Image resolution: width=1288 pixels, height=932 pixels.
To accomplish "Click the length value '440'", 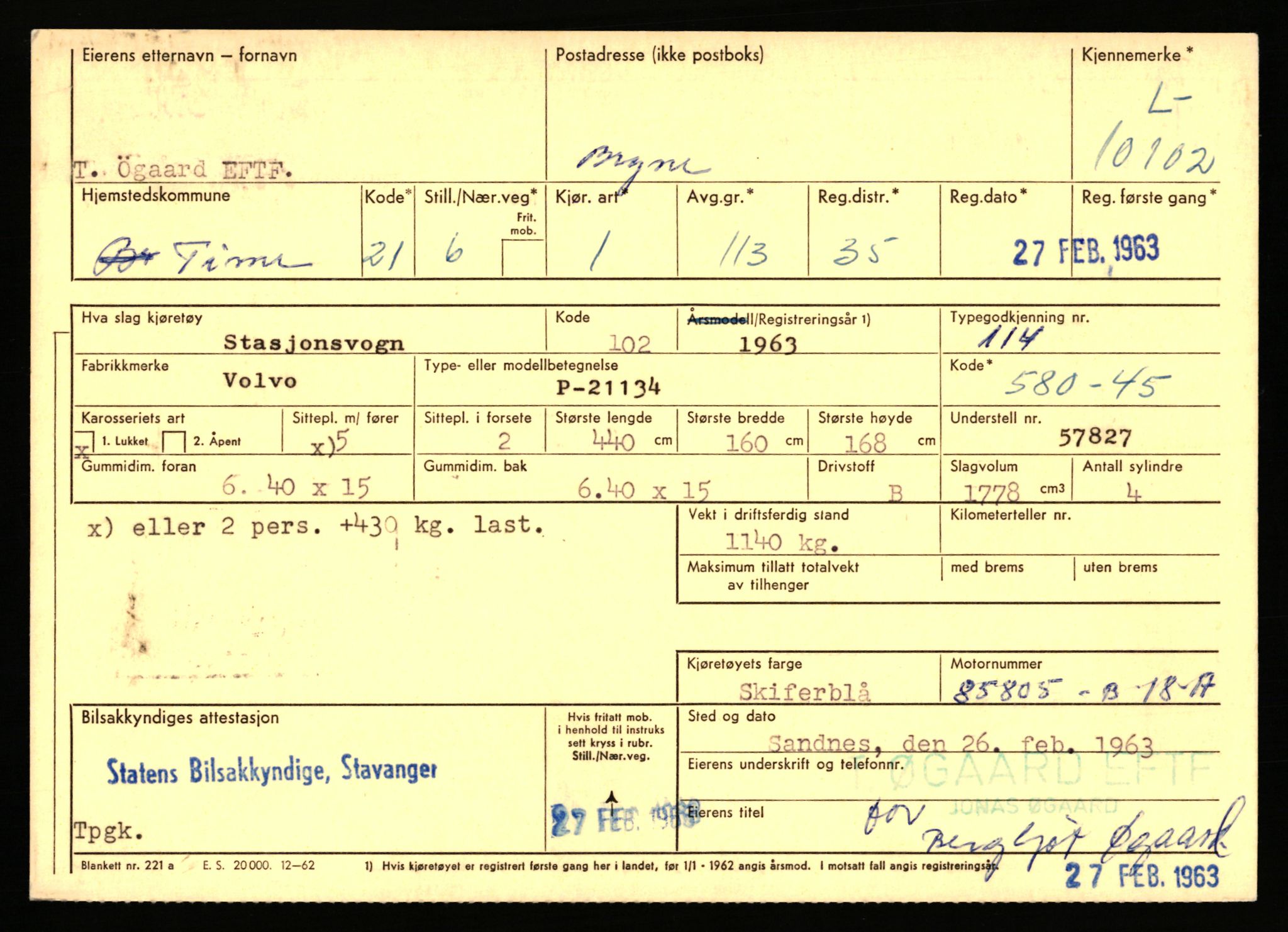I will tap(613, 442).
